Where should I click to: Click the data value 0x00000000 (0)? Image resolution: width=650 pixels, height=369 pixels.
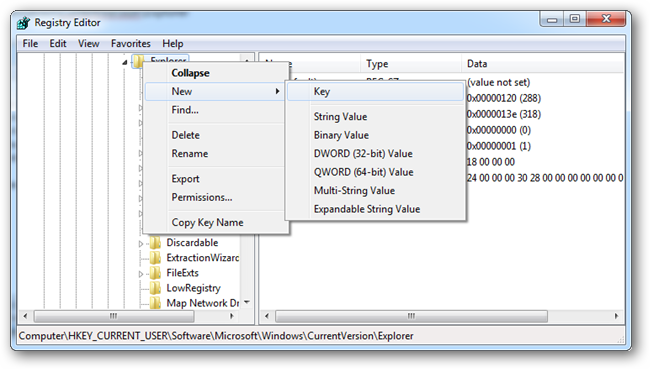tap(499, 130)
